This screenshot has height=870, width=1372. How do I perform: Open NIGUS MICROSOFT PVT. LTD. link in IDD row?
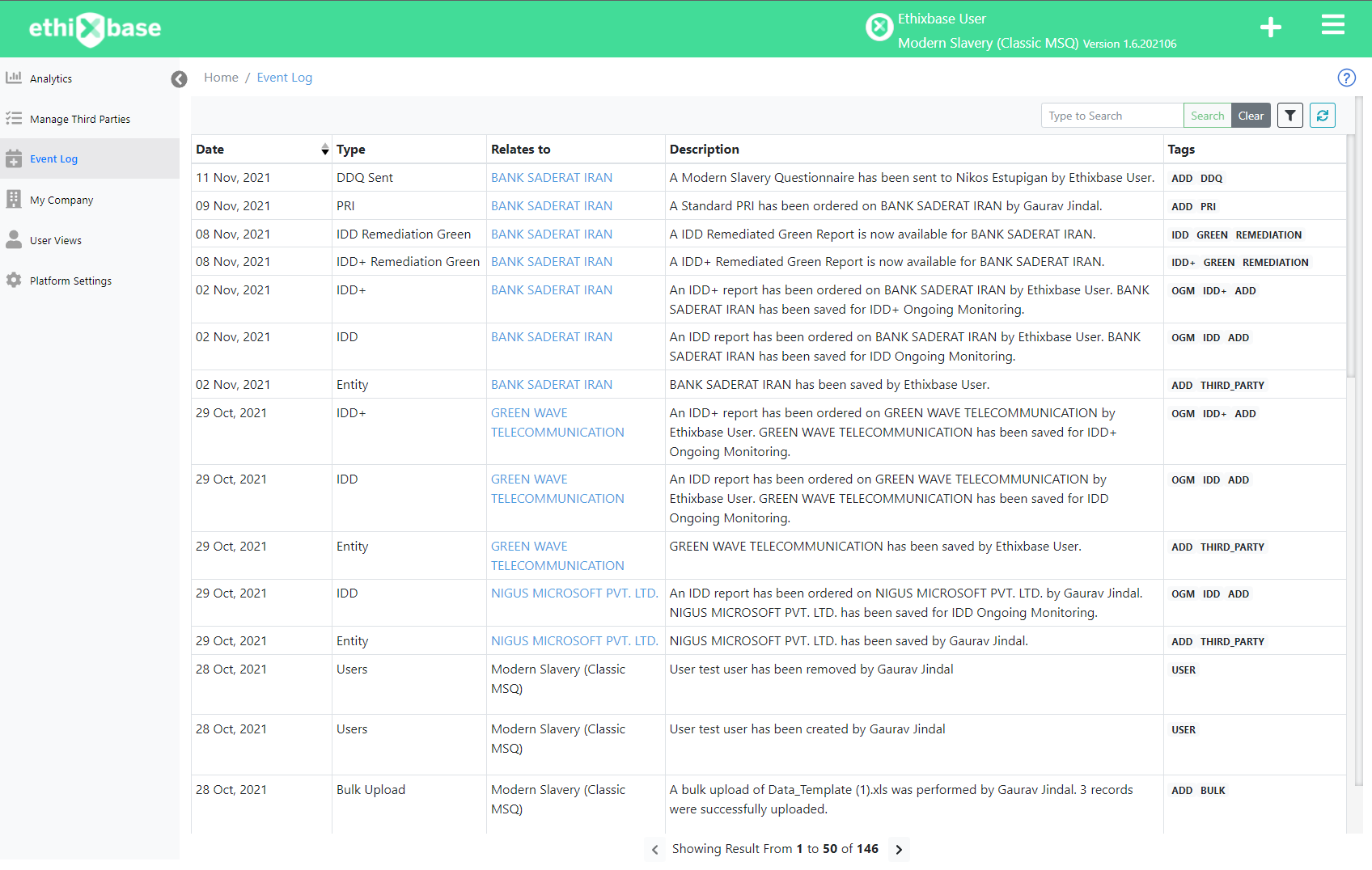[x=574, y=593]
